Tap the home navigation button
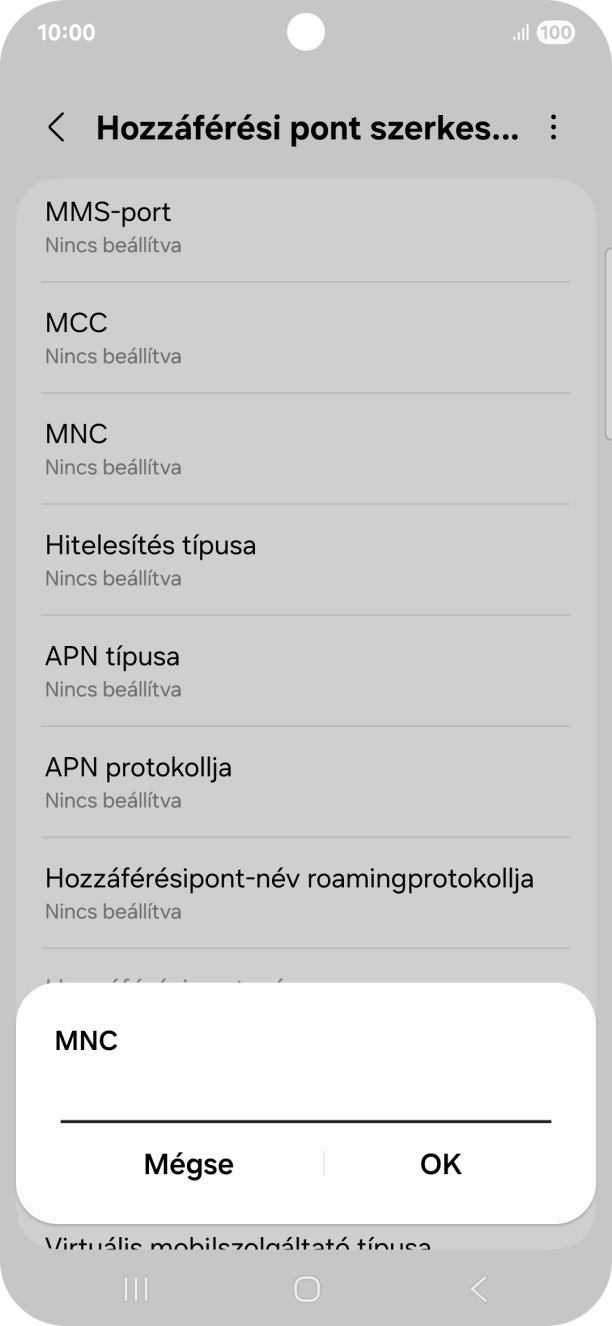The image size is (612, 1326). [x=306, y=1289]
